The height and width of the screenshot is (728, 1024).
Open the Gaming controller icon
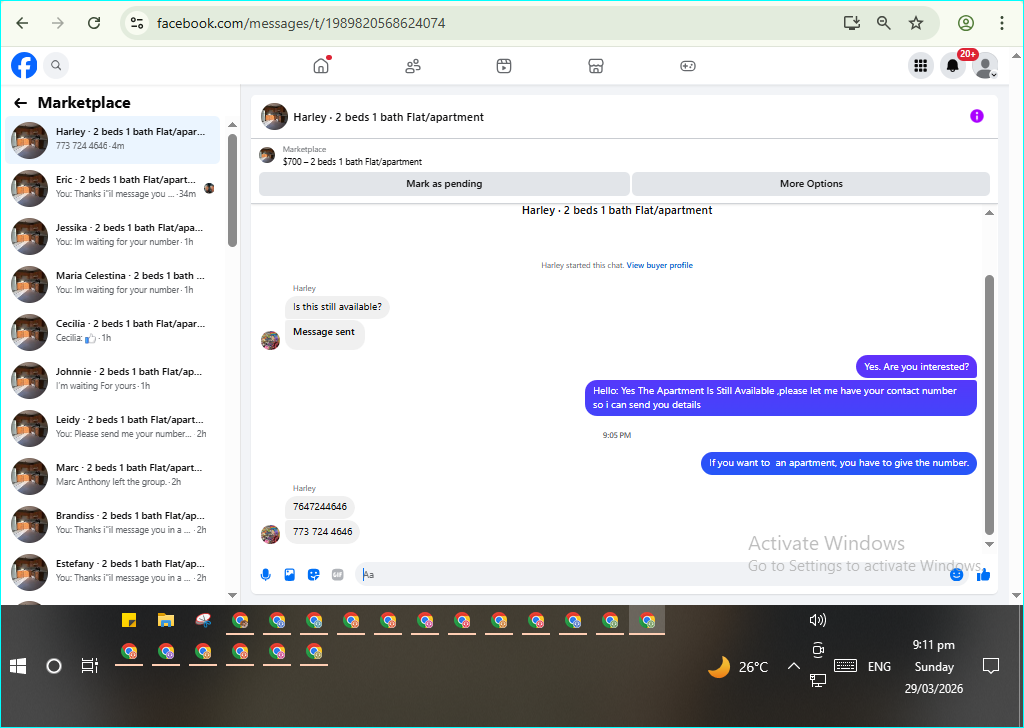pos(688,66)
